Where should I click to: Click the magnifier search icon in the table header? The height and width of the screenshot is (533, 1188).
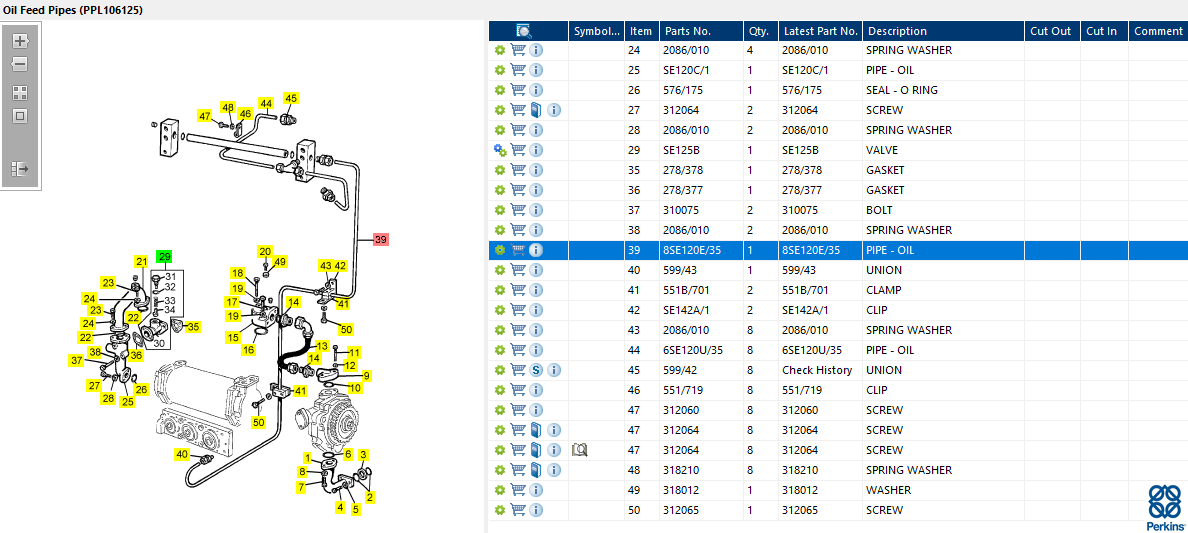(524, 31)
